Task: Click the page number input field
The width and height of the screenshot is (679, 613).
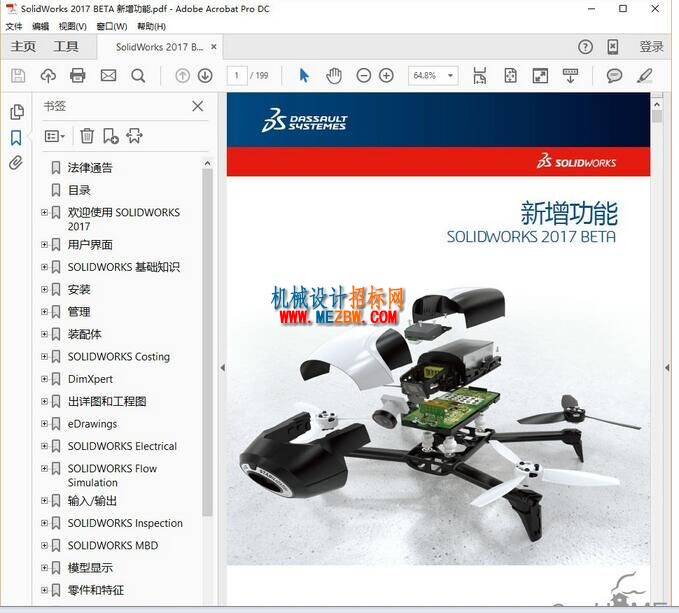Action: pos(237,76)
